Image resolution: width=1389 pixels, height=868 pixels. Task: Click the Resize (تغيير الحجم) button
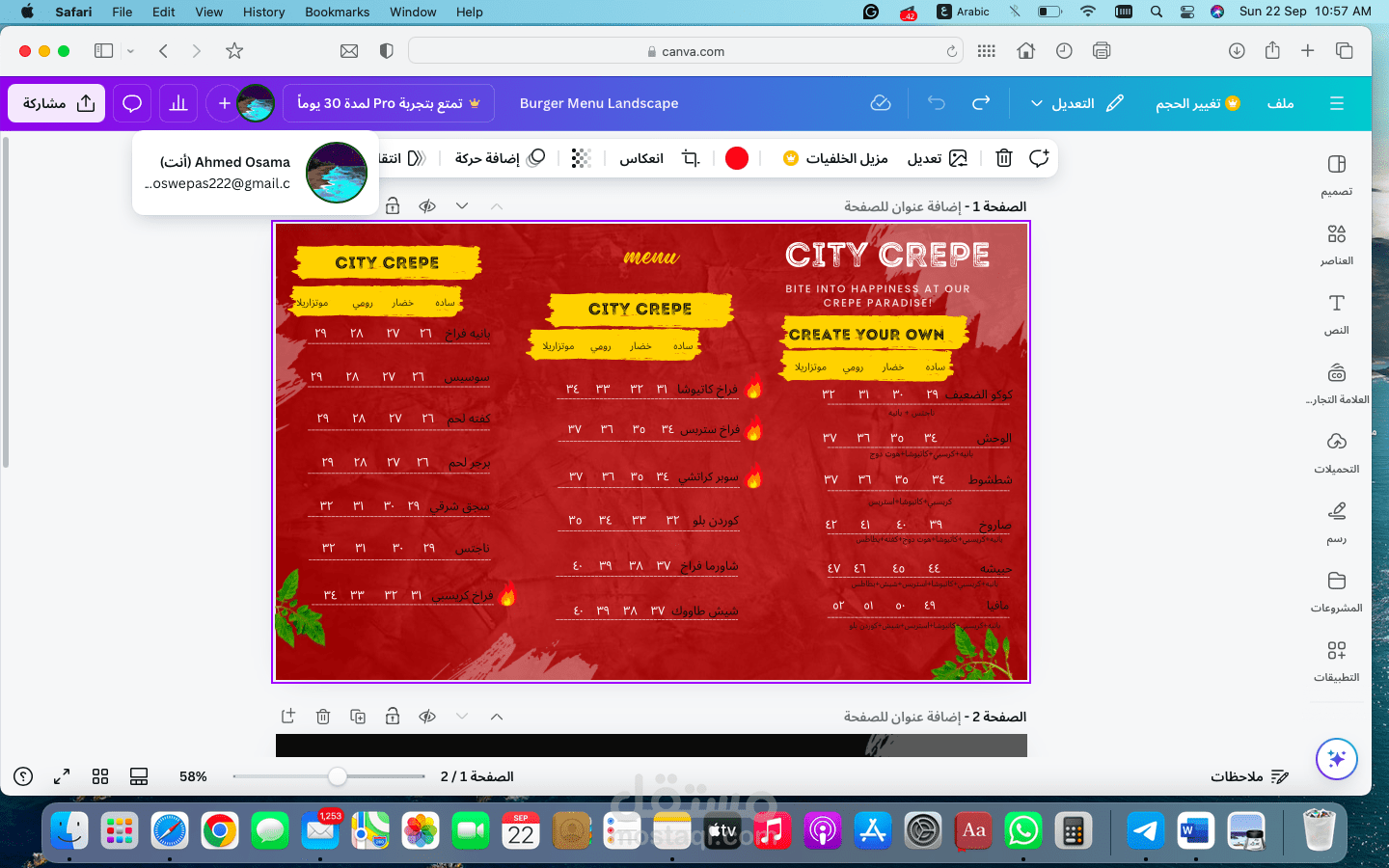pyautogui.click(x=1198, y=103)
